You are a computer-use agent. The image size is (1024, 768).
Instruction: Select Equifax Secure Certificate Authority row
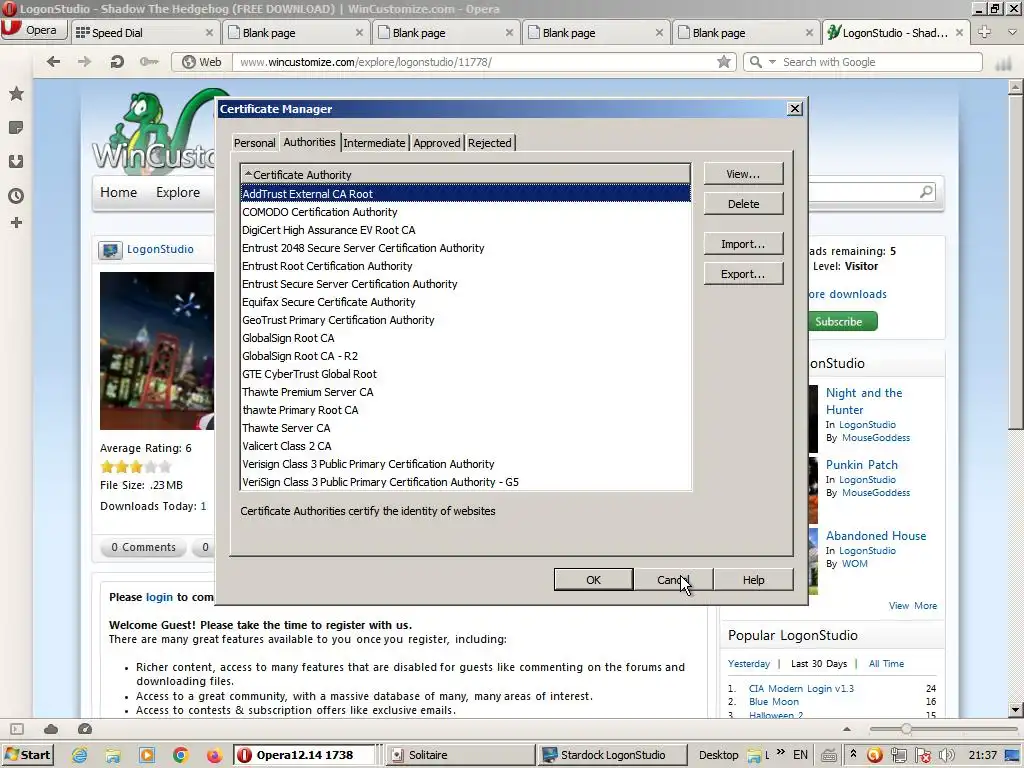466,302
